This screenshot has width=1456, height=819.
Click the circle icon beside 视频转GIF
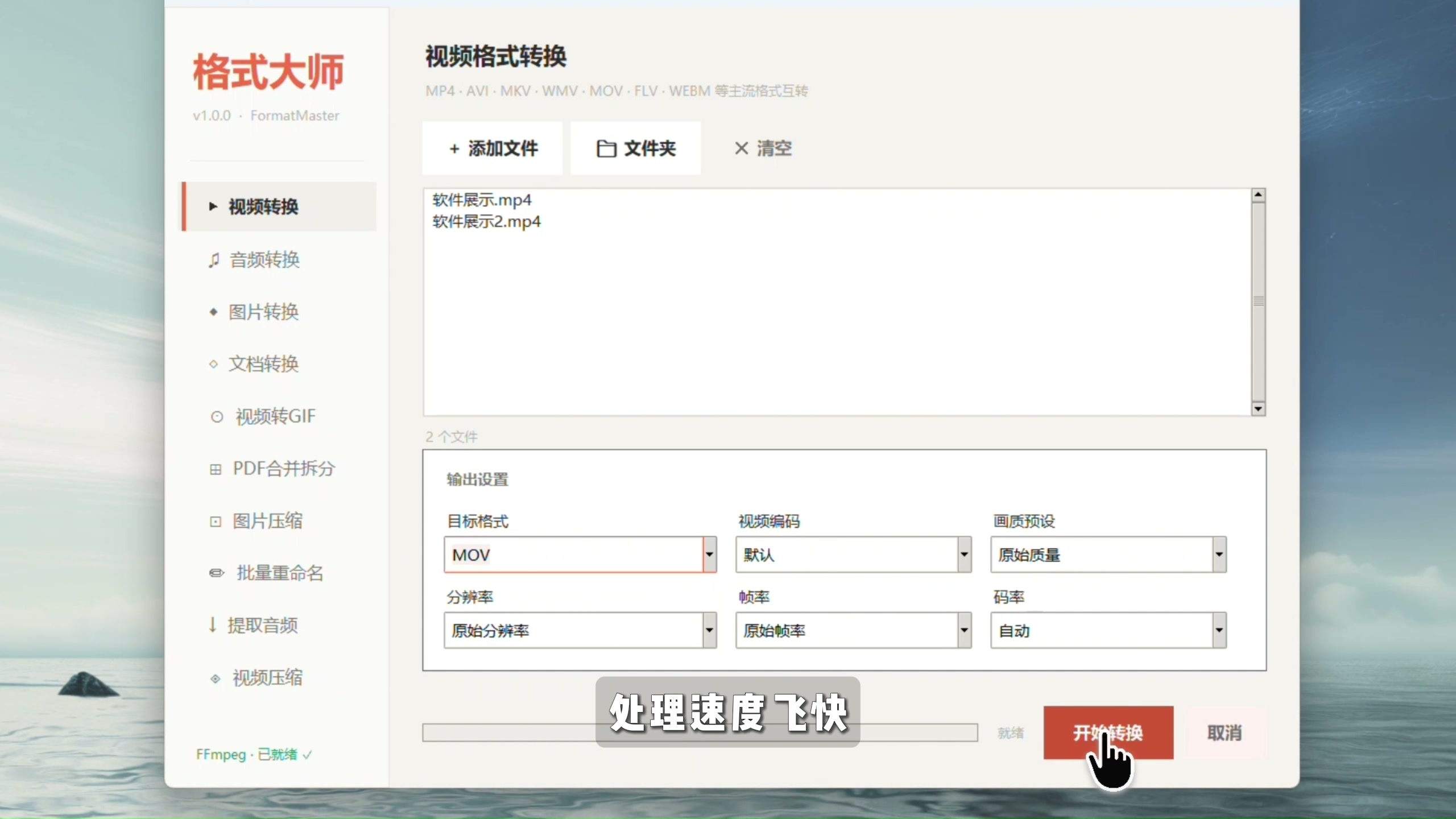[217, 417]
